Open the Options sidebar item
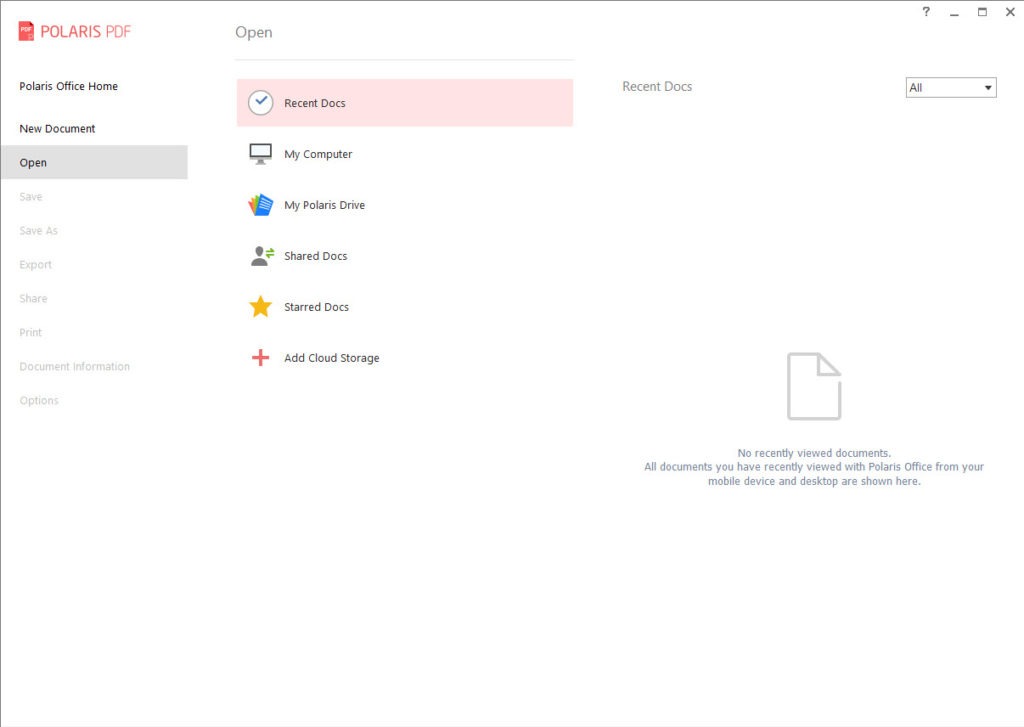The image size is (1024, 727). pyautogui.click(x=39, y=400)
